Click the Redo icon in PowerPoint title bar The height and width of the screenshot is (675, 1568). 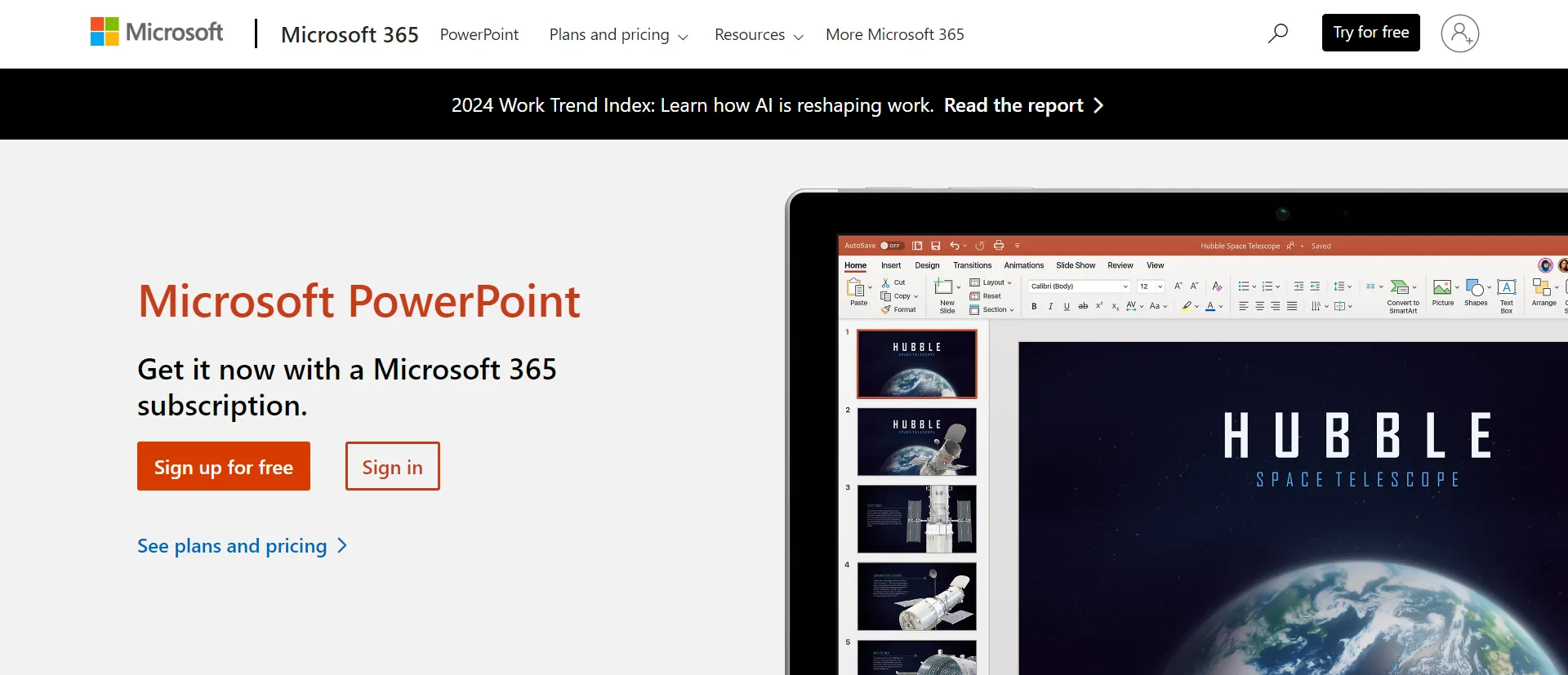pos(980,246)
